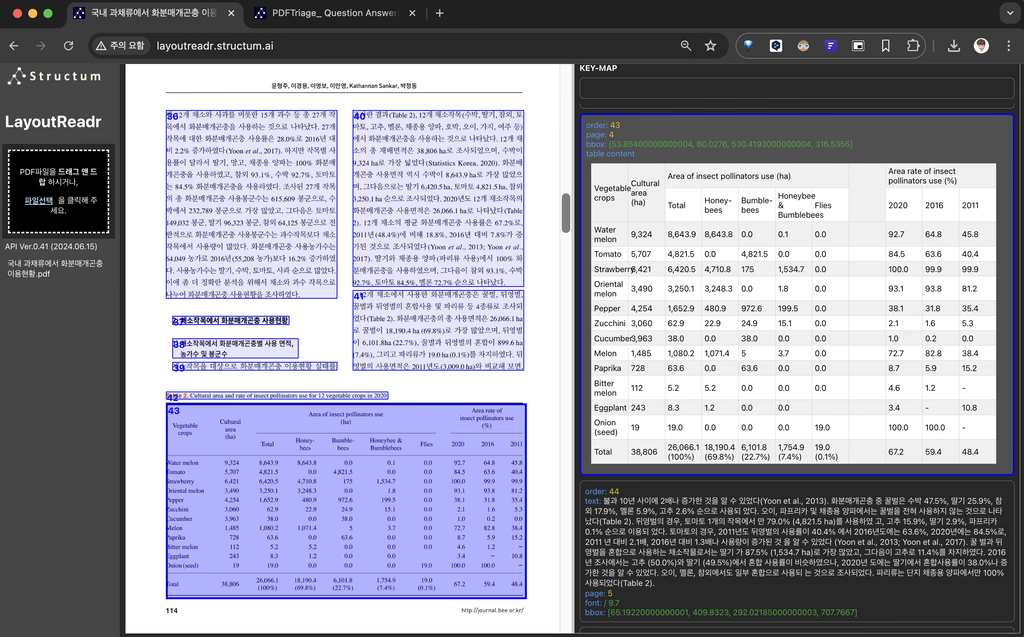Select the order 44 text block

coord(796,553)
